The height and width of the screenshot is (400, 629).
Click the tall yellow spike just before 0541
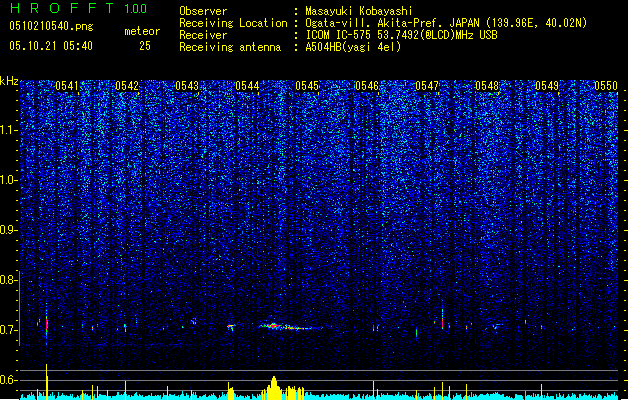[x=47, y=382]
